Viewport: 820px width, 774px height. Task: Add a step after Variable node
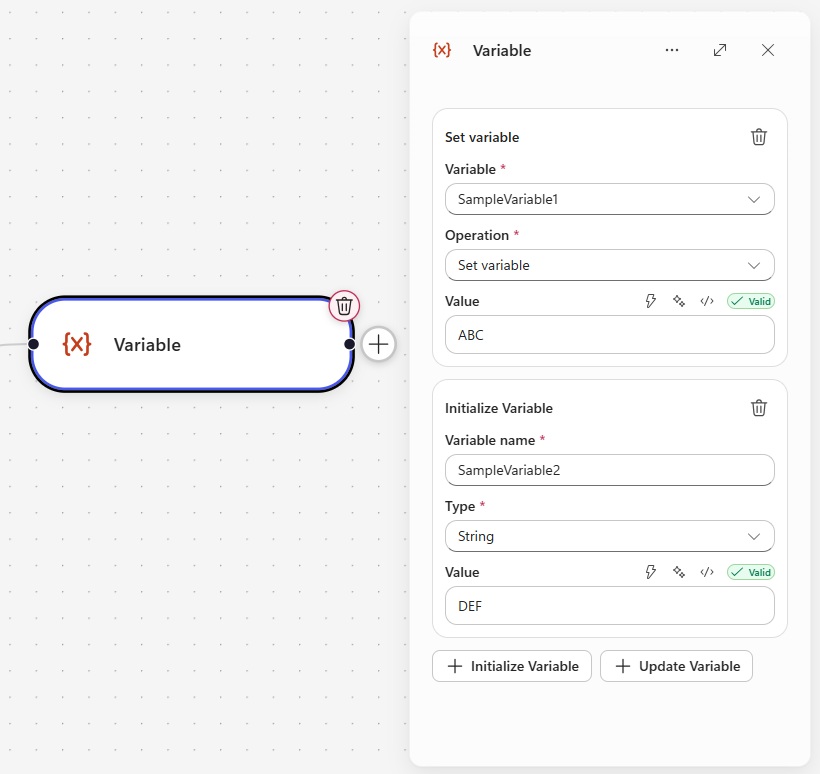[378, 344]
